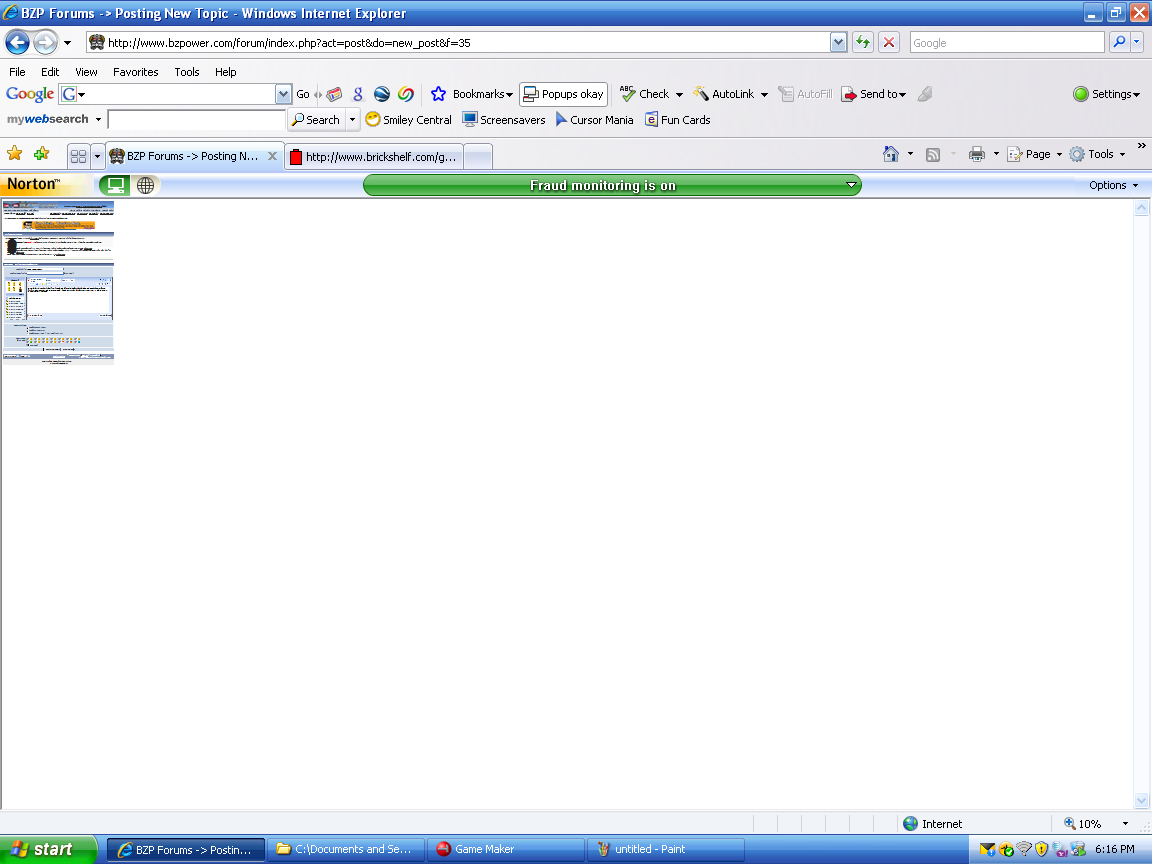Click the Go button on Google toolbar

pyautogui.click(x=303, y=94)
